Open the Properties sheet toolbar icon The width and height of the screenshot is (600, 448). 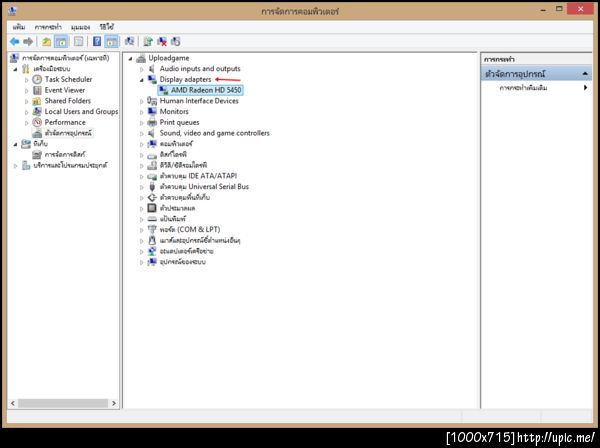click(x=78, y=41)
